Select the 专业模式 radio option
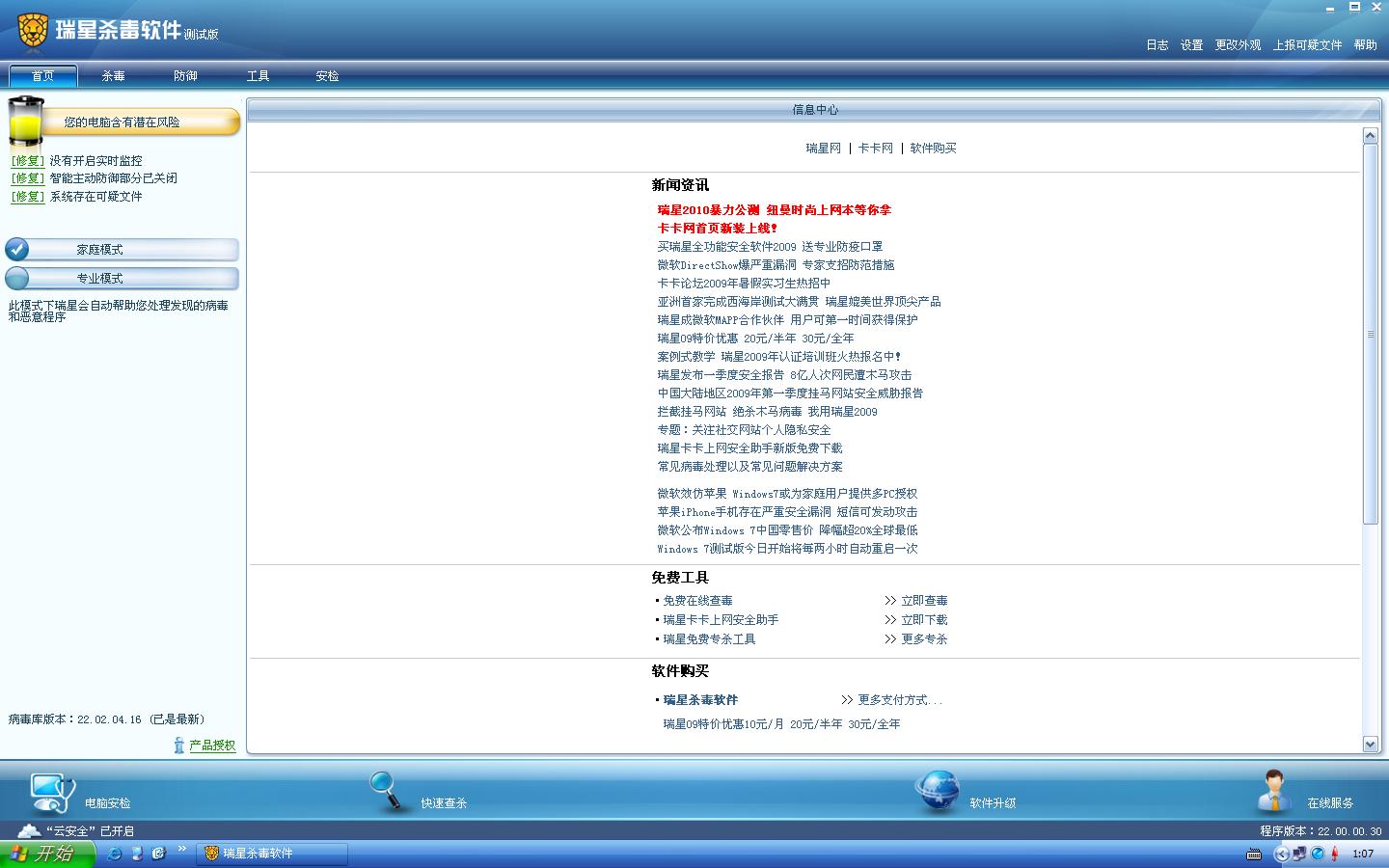Viewport: 1389px width, 868px height. [122, 279]
